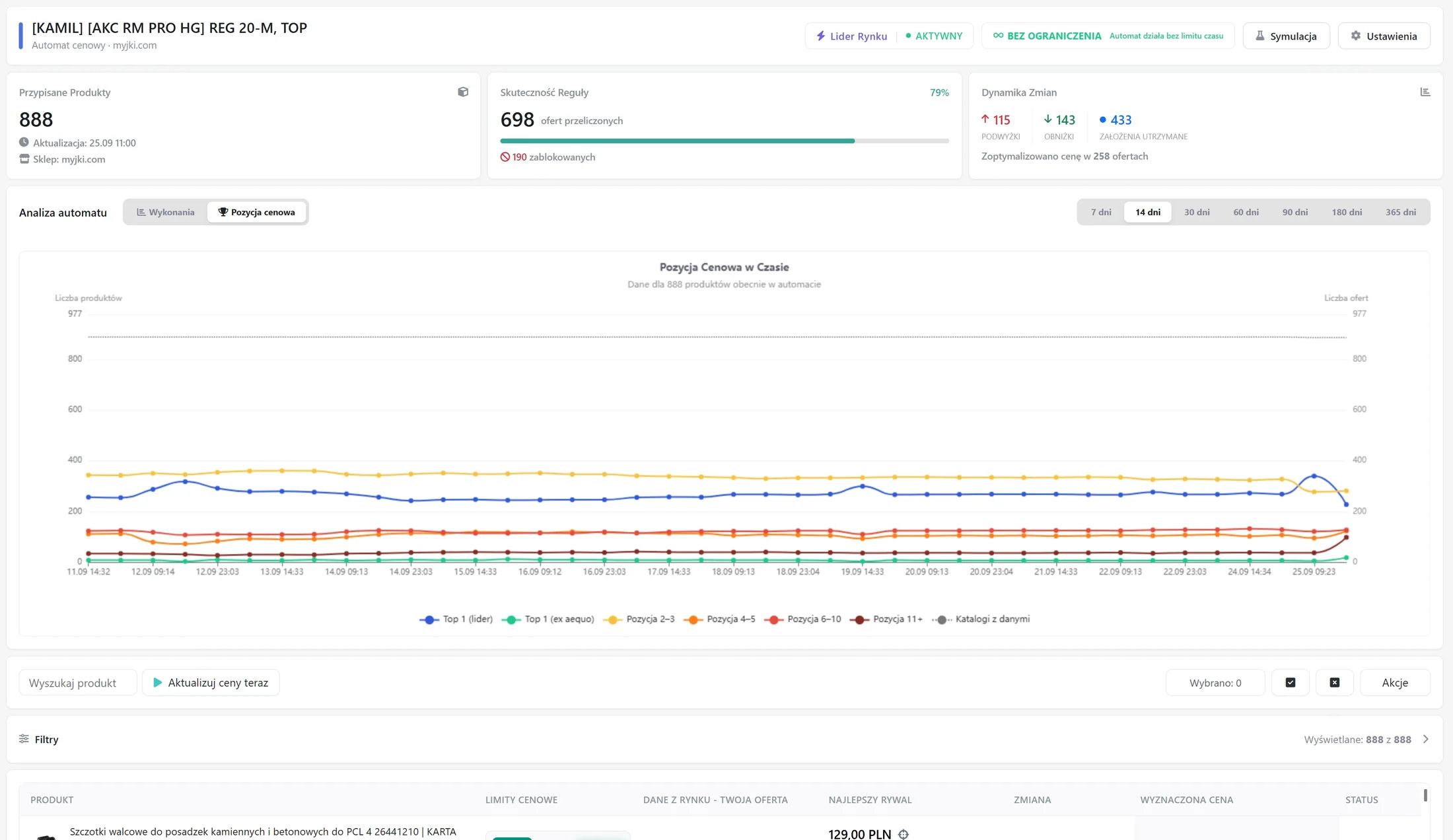Click the green down-arrow next to 143 obniżki

1047,119
